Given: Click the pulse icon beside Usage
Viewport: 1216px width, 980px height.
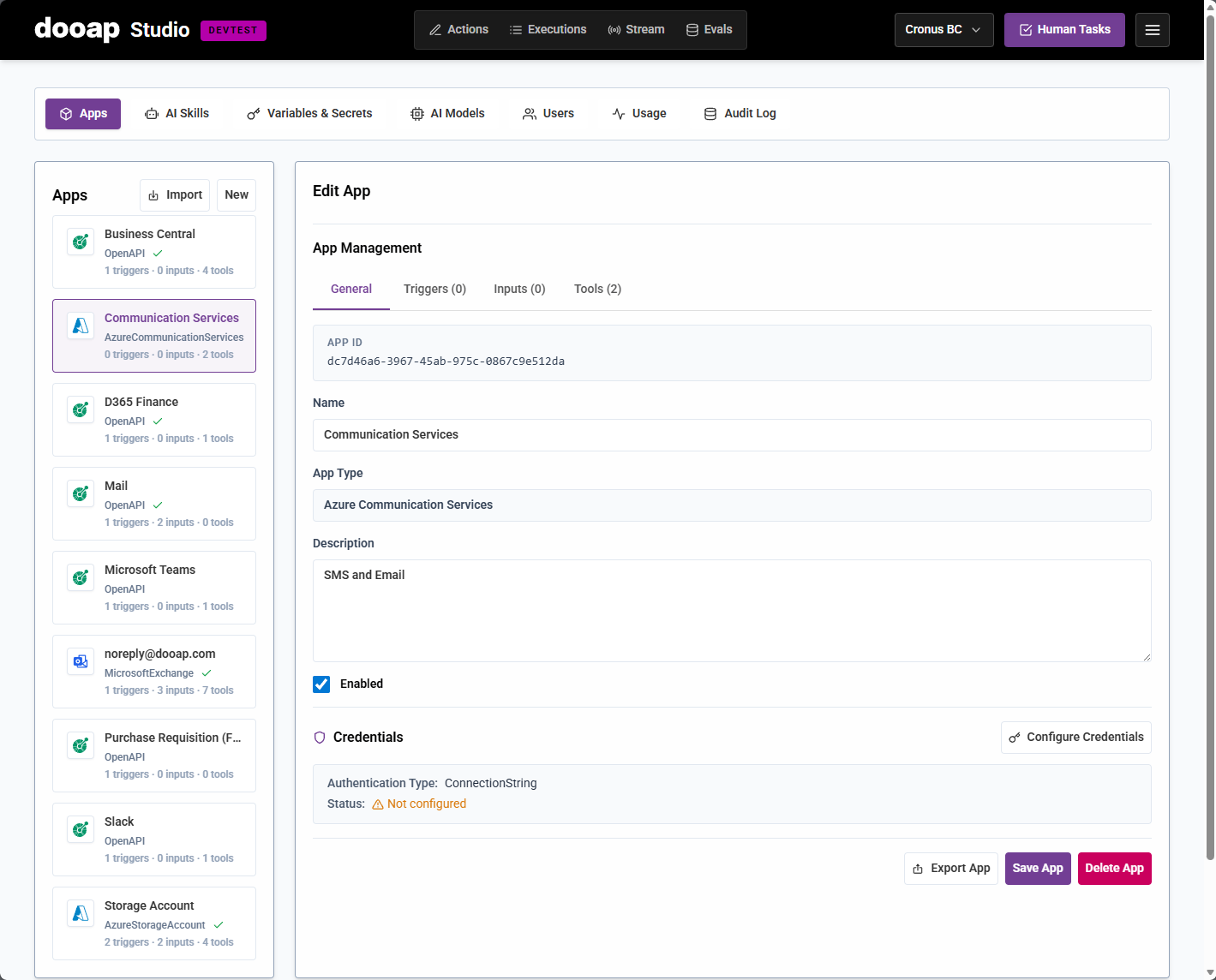Looking at the screenshot, I should click(x=619, y=114).
